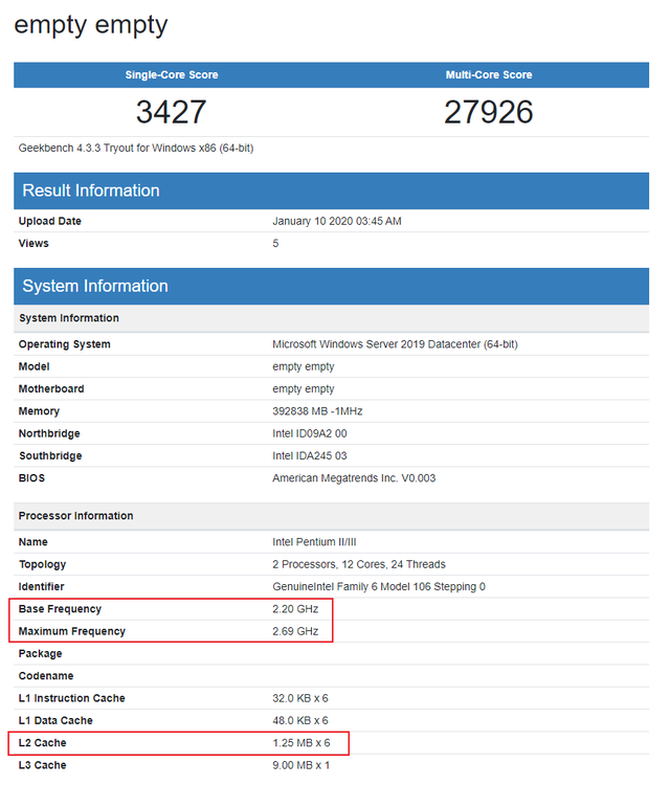Click the Topology value with 24 Threads
Screen dimensions: 670x785
click(x=359, y=564)
